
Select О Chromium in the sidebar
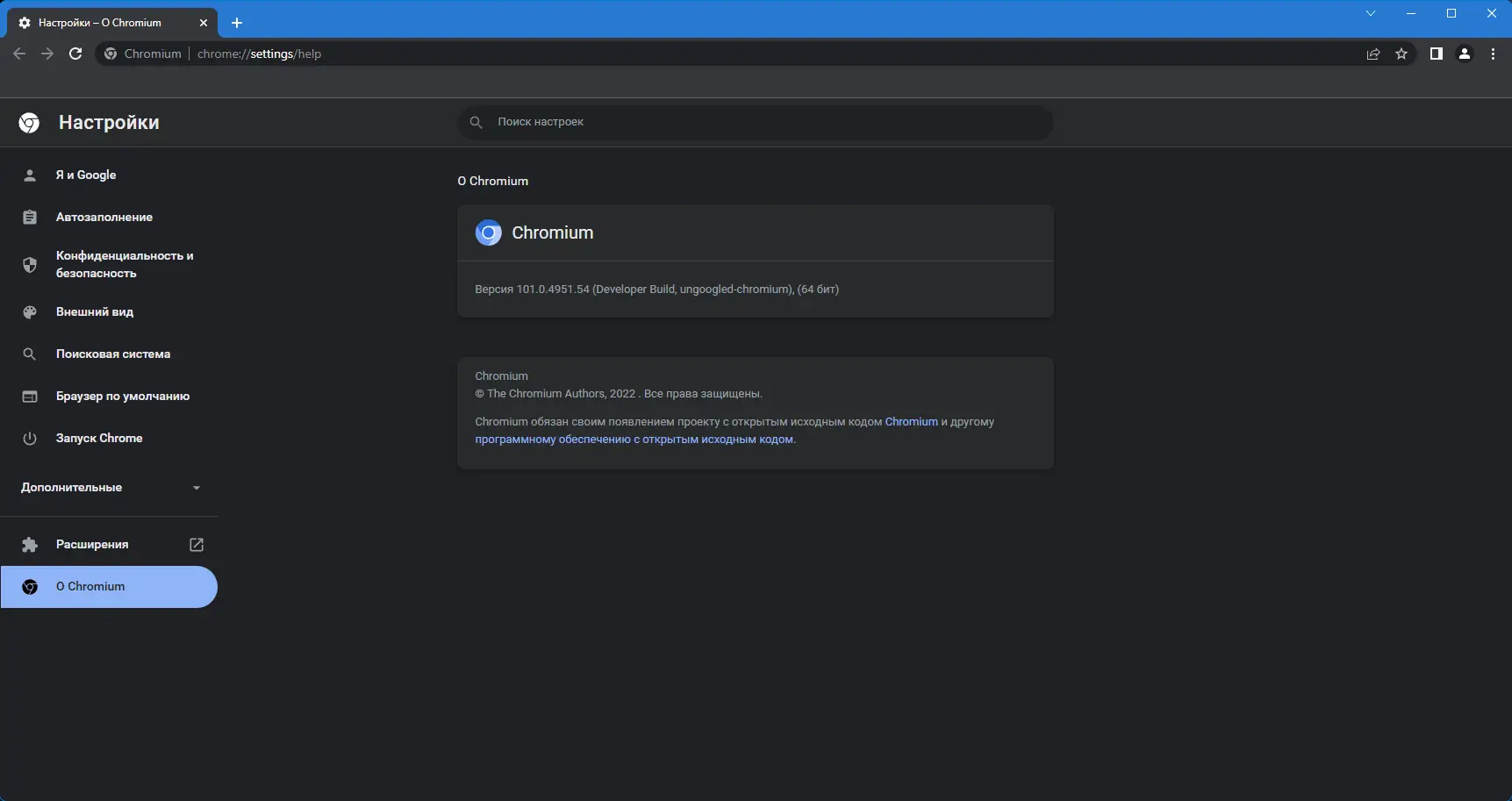click(109, 587)
